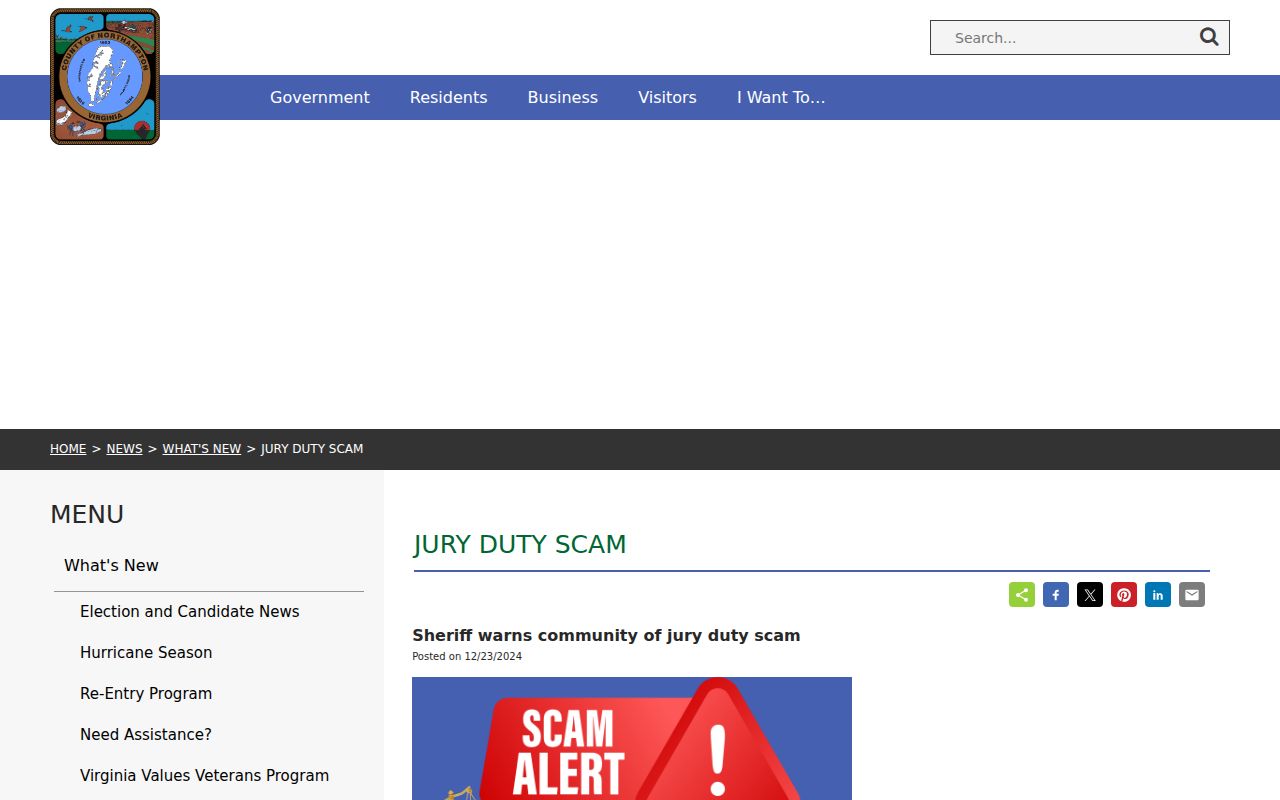Image resolution: width=1280 pixels, height=800 pixels.
Task: Open the Visitors menu
Action: 668,97
